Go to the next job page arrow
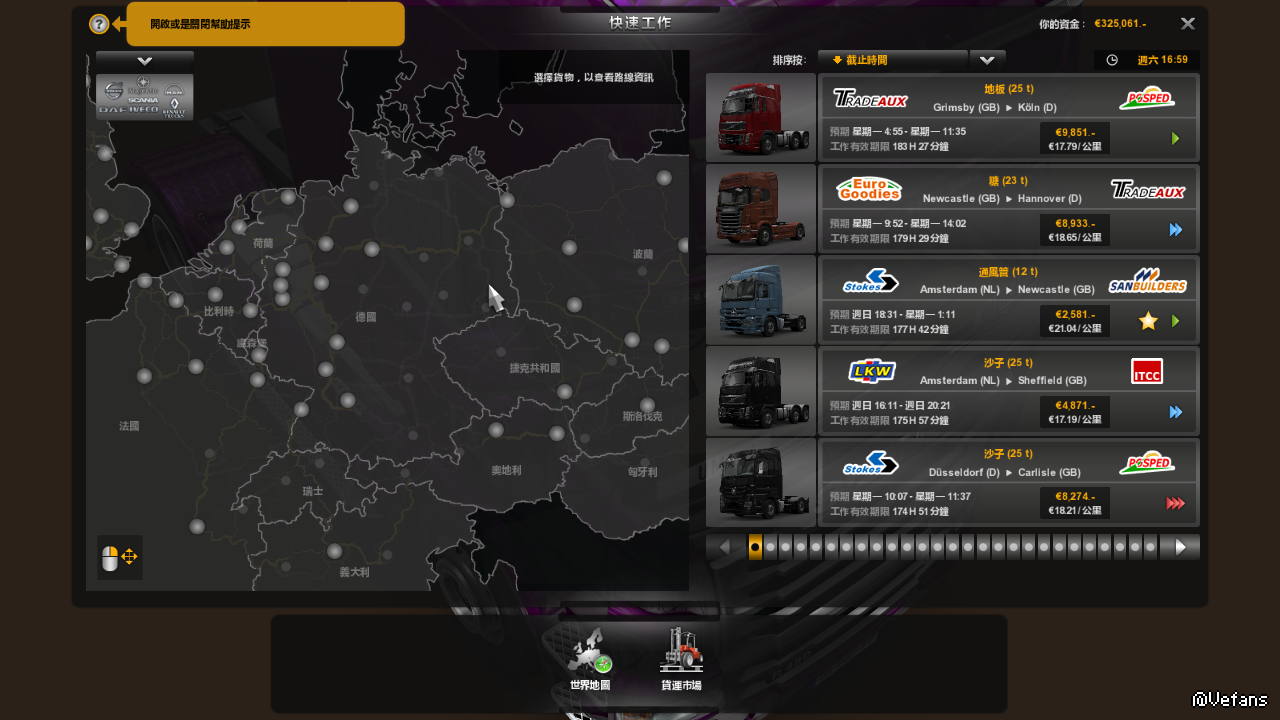The width and height of the screenshot is (1280, 720). (x=1180, y=547)
